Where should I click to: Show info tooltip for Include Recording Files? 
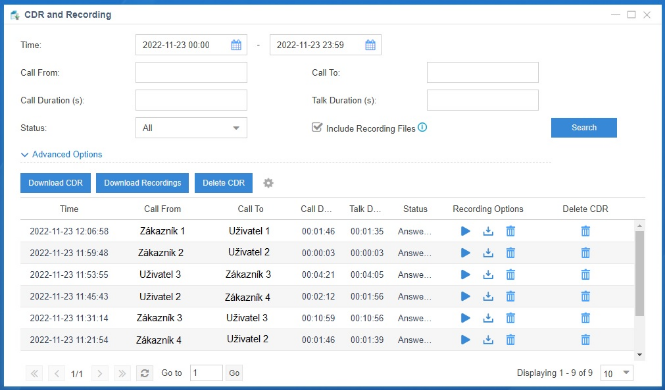pyautogui.click(x=422, y=127)
